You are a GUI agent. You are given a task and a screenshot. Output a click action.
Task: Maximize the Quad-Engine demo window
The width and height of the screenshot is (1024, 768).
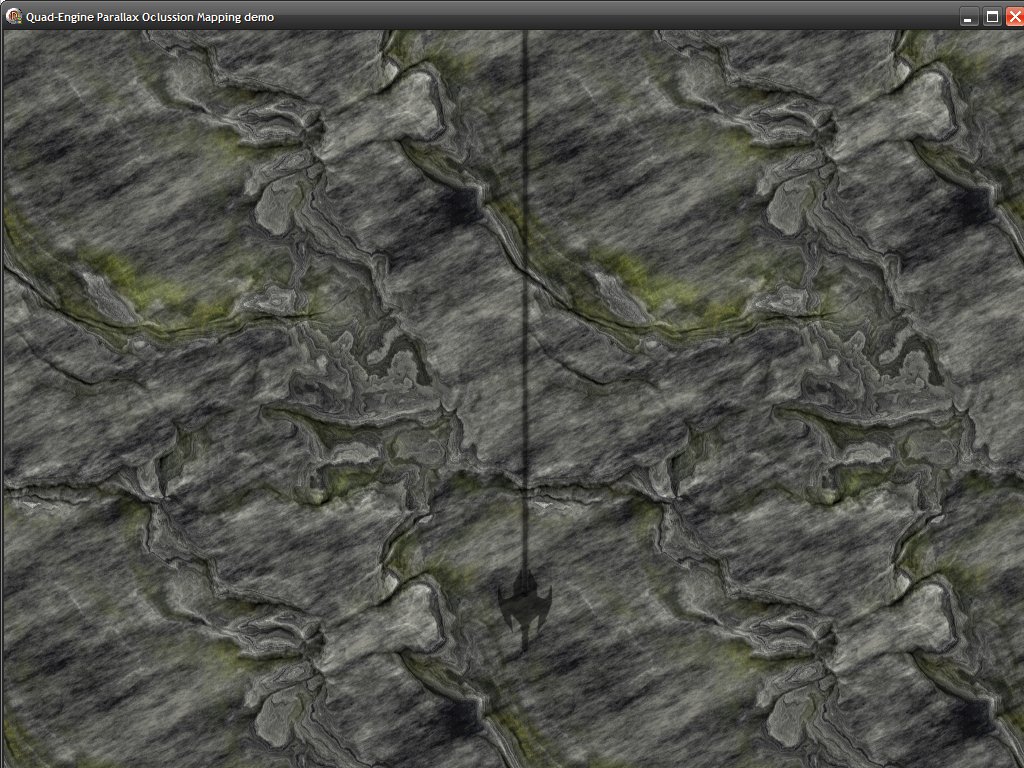click(992, 17)
